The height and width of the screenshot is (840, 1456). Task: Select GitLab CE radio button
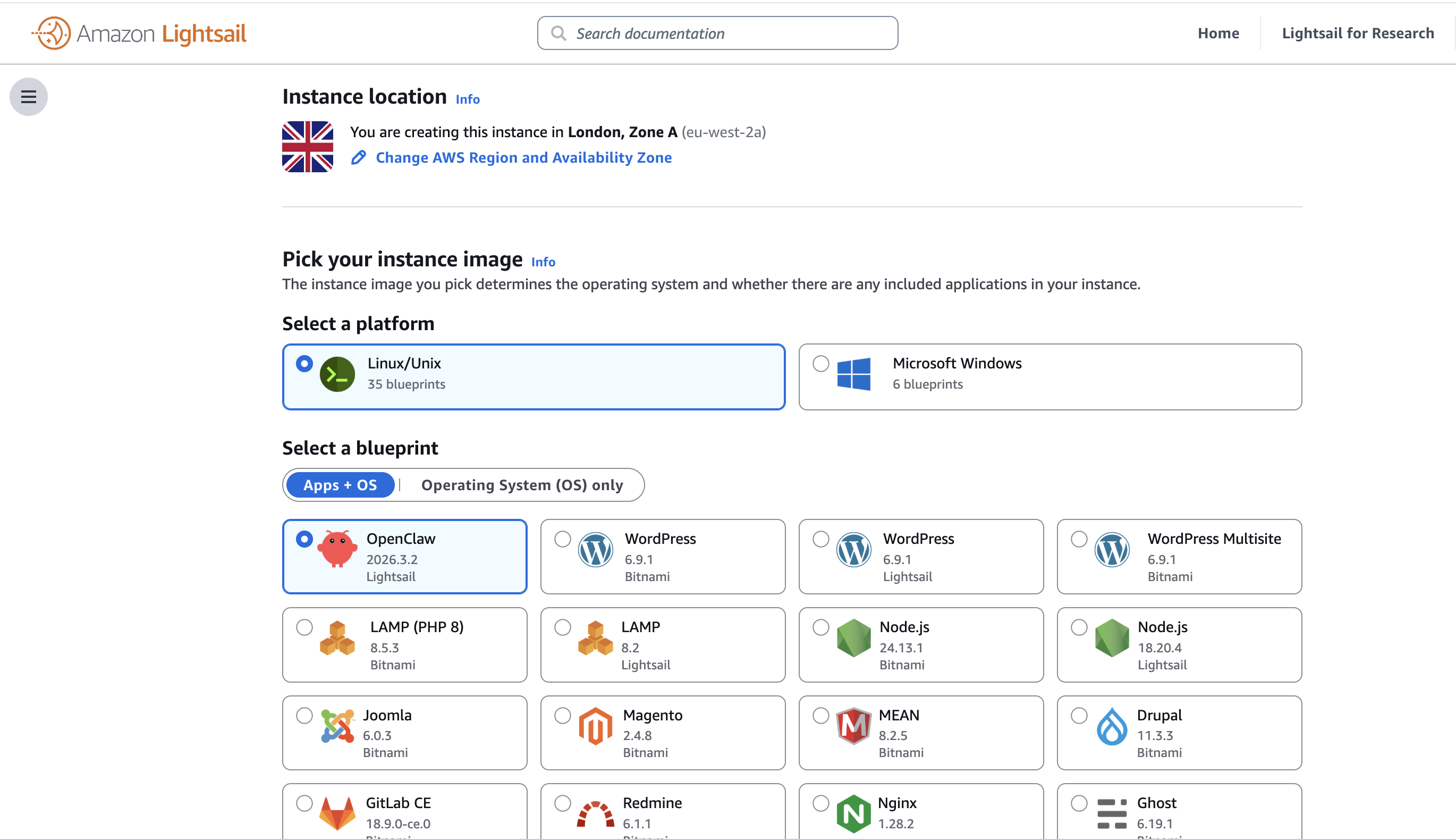pyautogui.click(x=304, y=804)
